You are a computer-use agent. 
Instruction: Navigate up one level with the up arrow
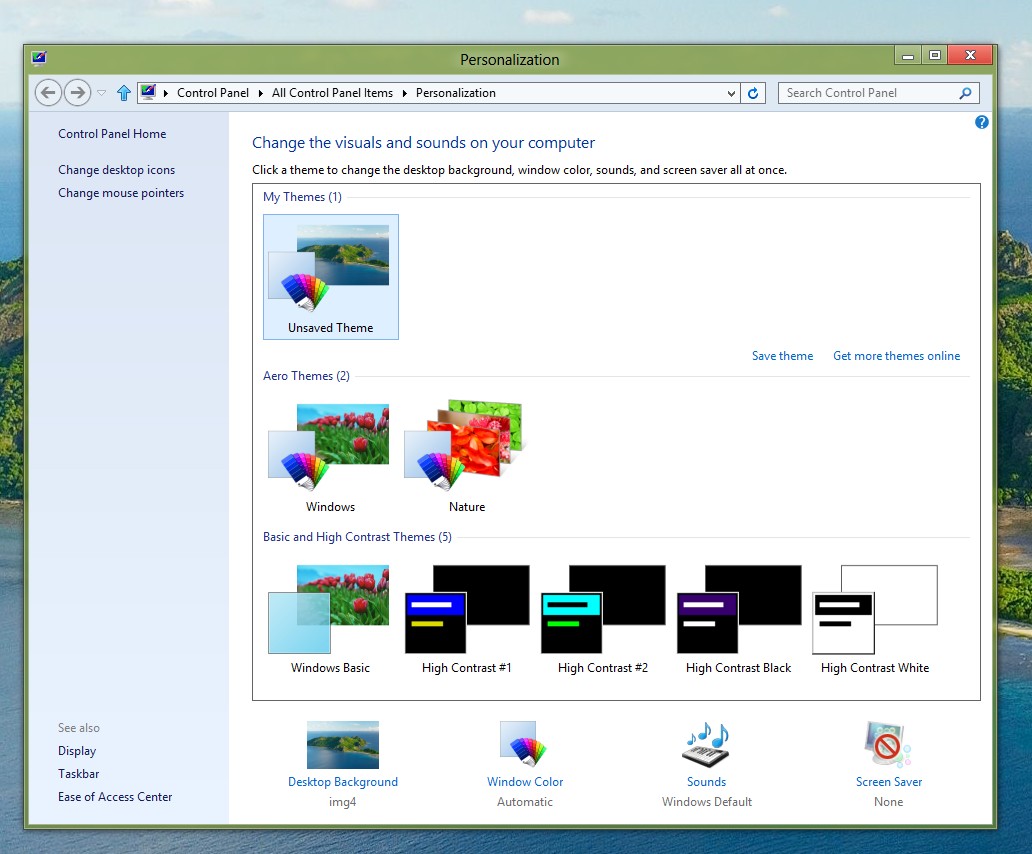point(122,92)
